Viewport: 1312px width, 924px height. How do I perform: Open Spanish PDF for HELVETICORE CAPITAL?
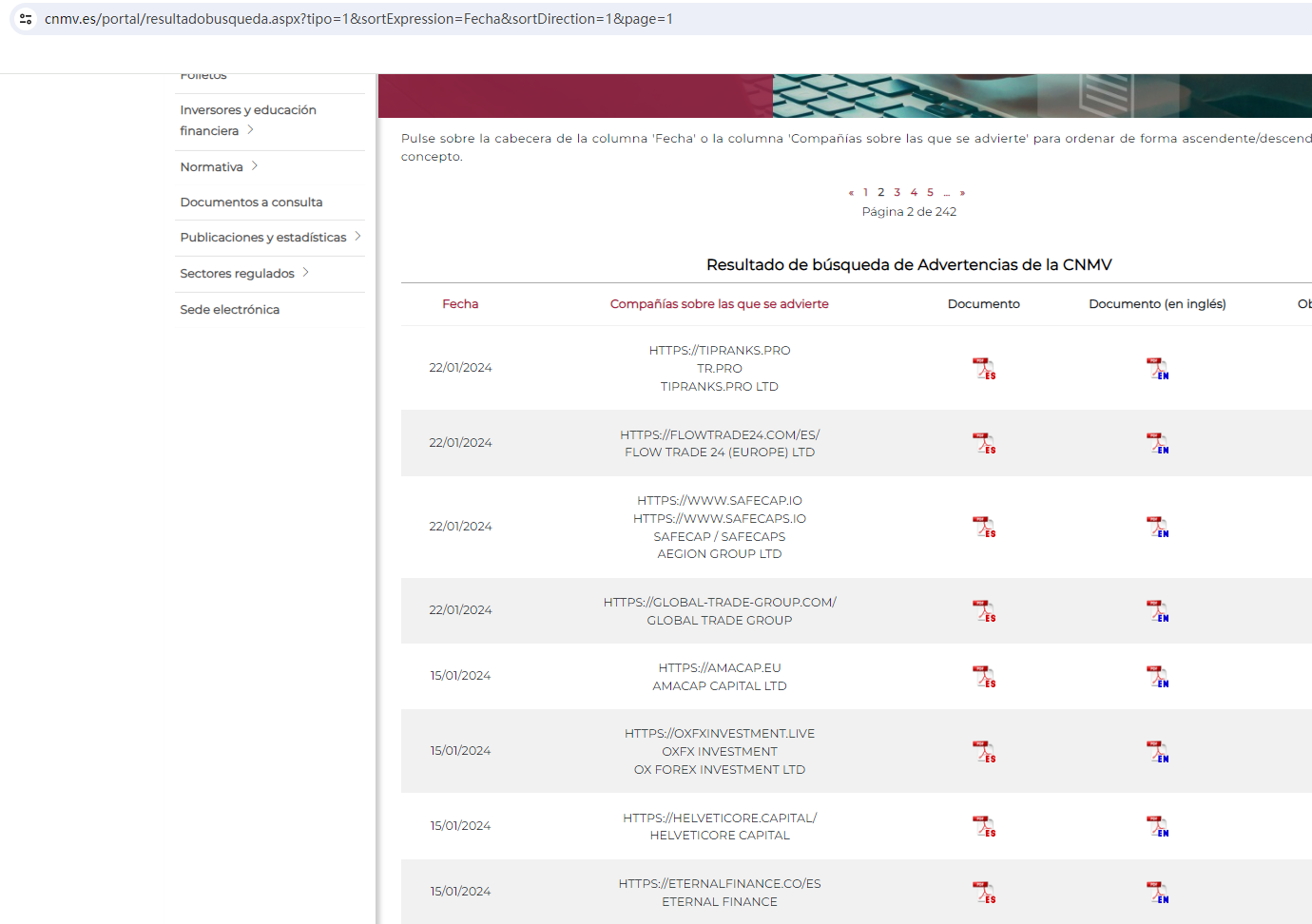[x=984, y=826]
